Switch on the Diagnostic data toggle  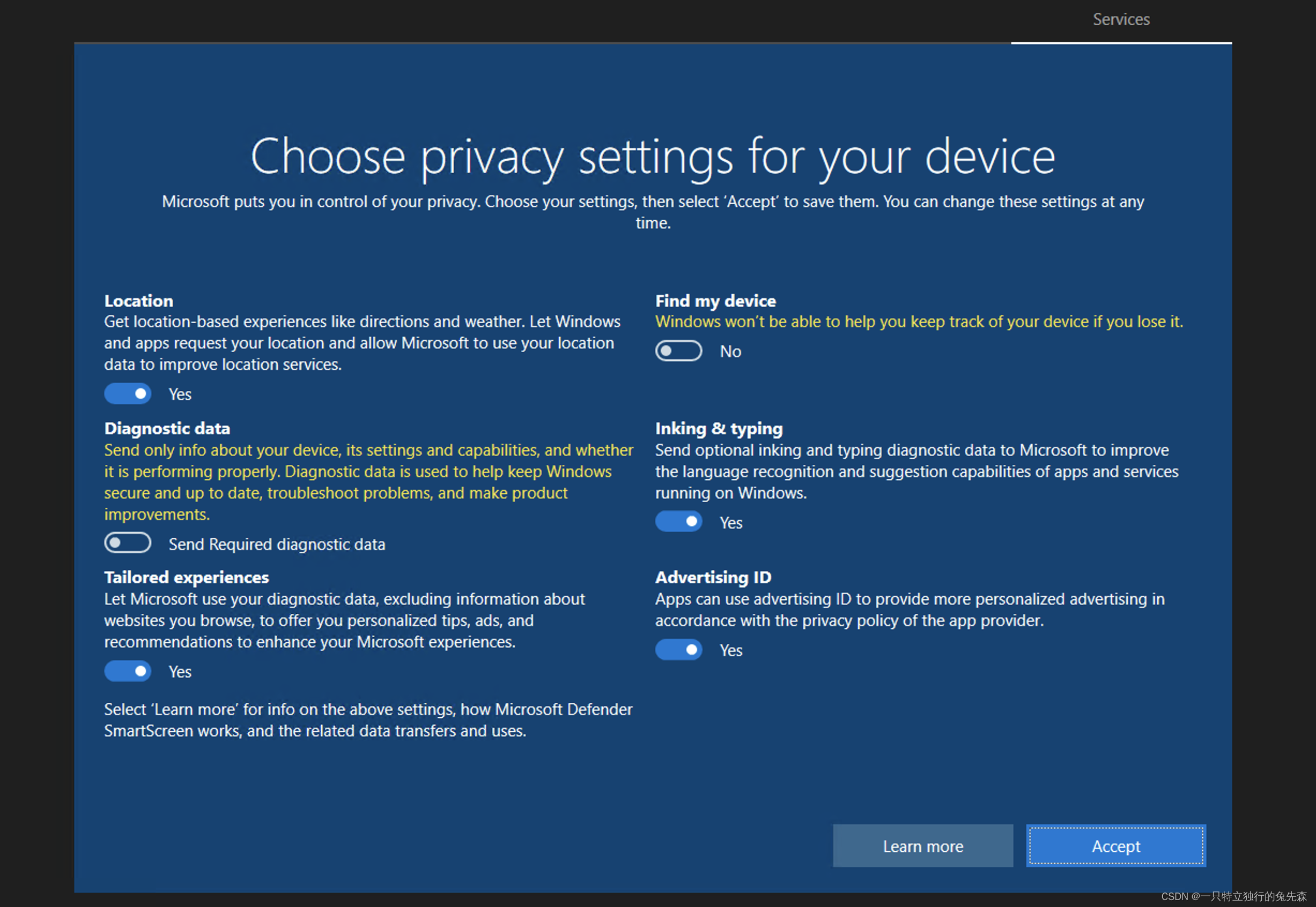pyautogui.click(x=127, y=544)
